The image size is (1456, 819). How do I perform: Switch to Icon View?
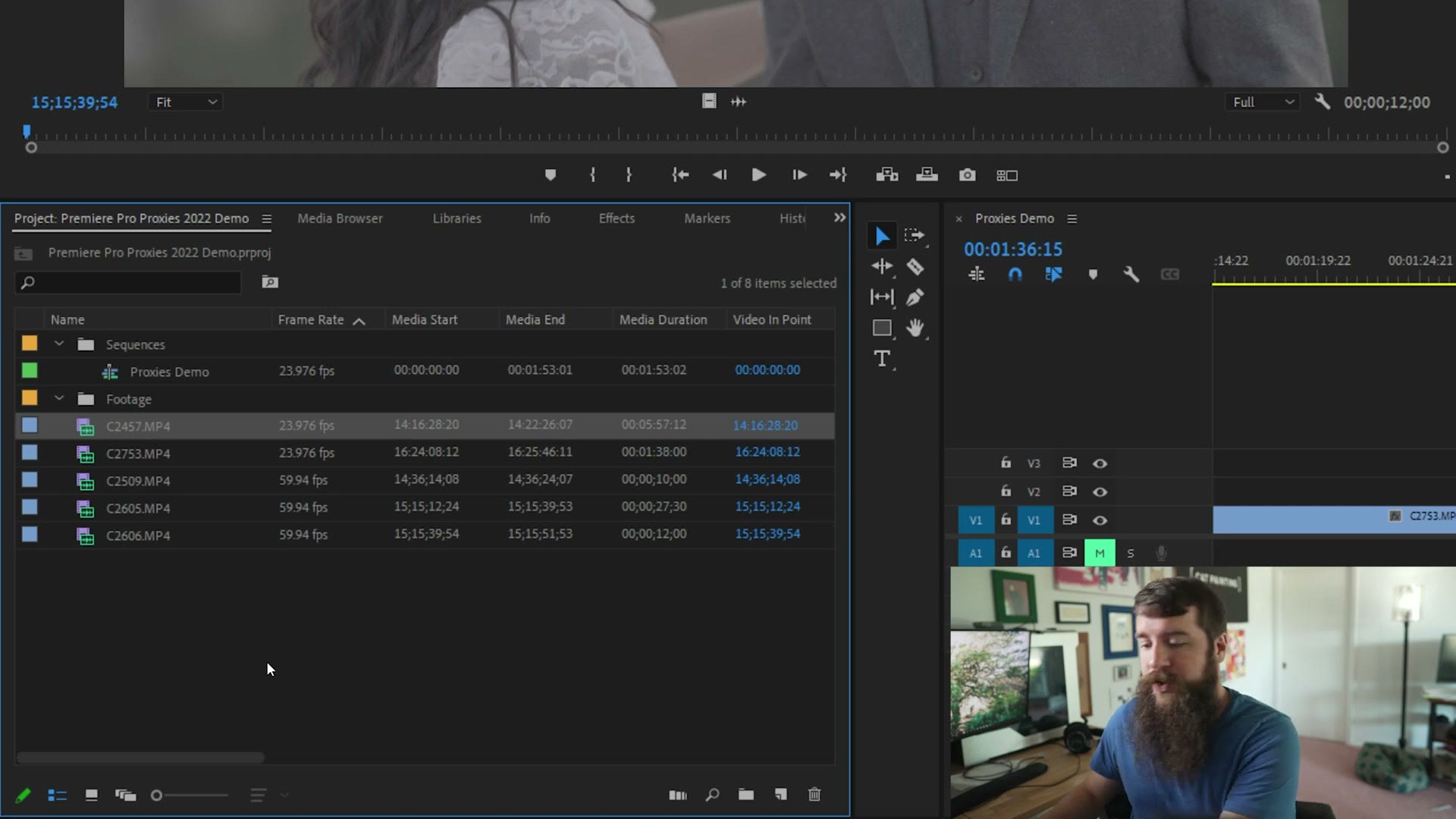[91, 795]
